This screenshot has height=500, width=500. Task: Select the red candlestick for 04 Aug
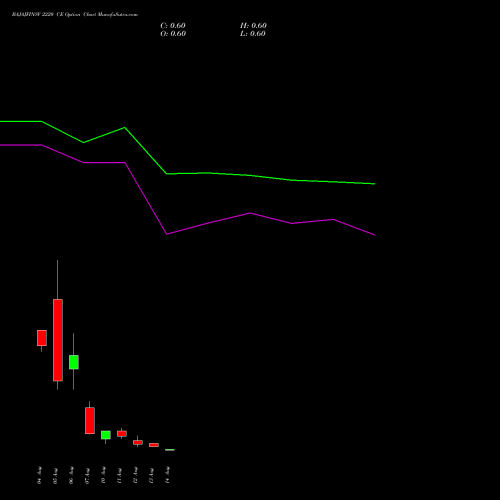point(42,338)
